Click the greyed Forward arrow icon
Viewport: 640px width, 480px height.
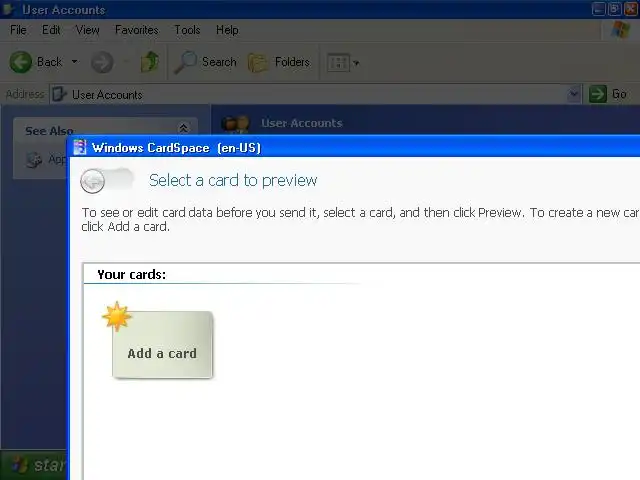102,62
